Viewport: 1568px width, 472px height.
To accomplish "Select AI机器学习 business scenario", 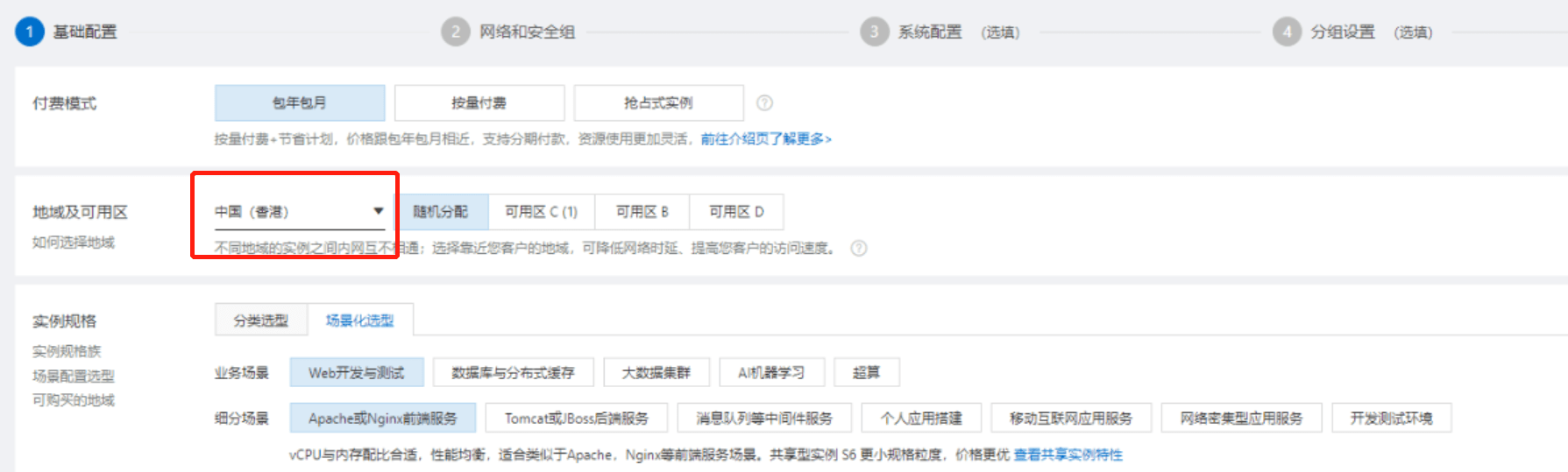I will pos(770,372).
